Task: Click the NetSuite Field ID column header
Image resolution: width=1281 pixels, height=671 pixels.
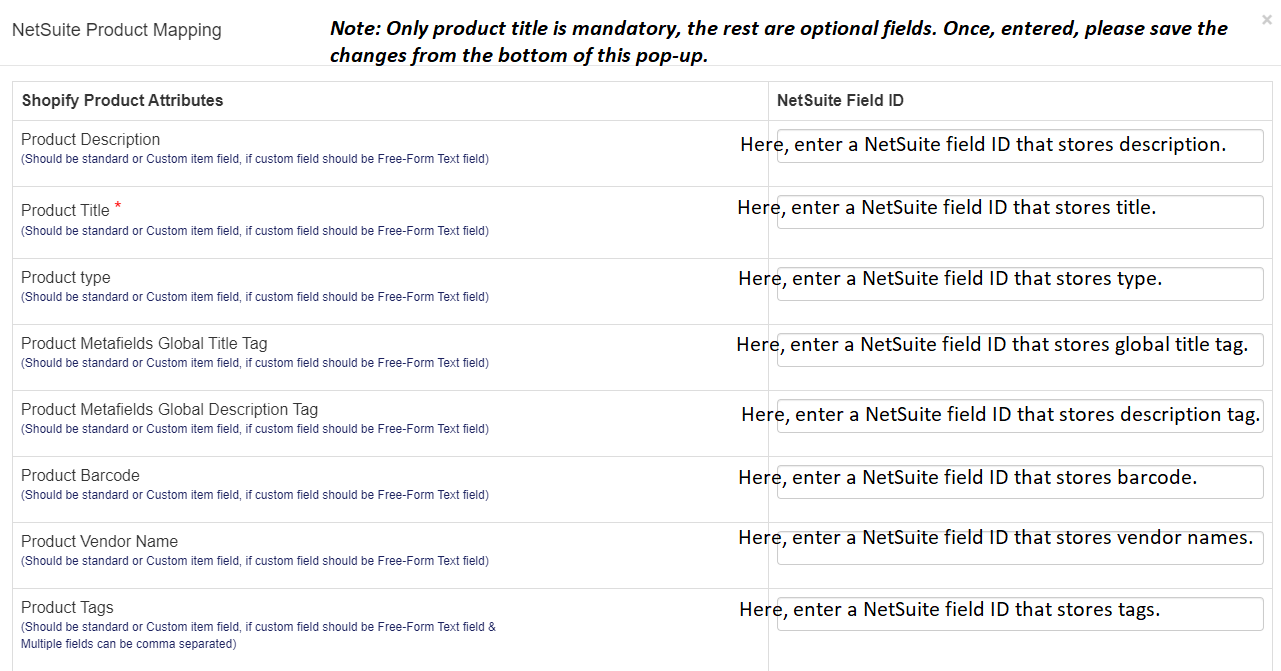Action: tap(840, 101)
